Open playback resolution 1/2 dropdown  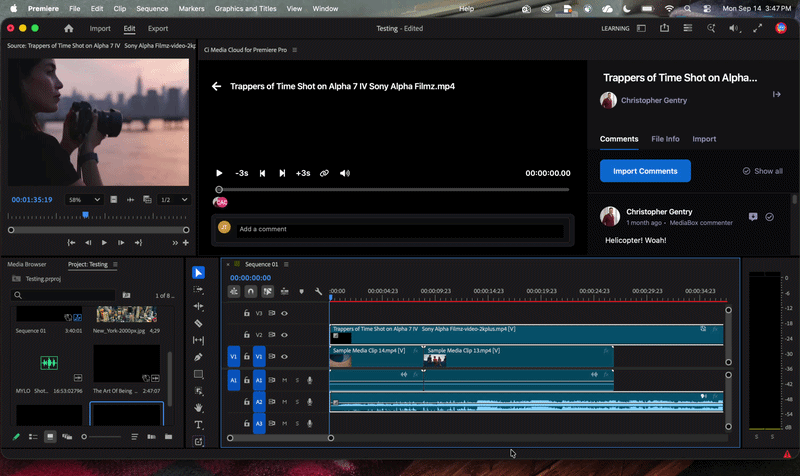[x=173, y=199]
